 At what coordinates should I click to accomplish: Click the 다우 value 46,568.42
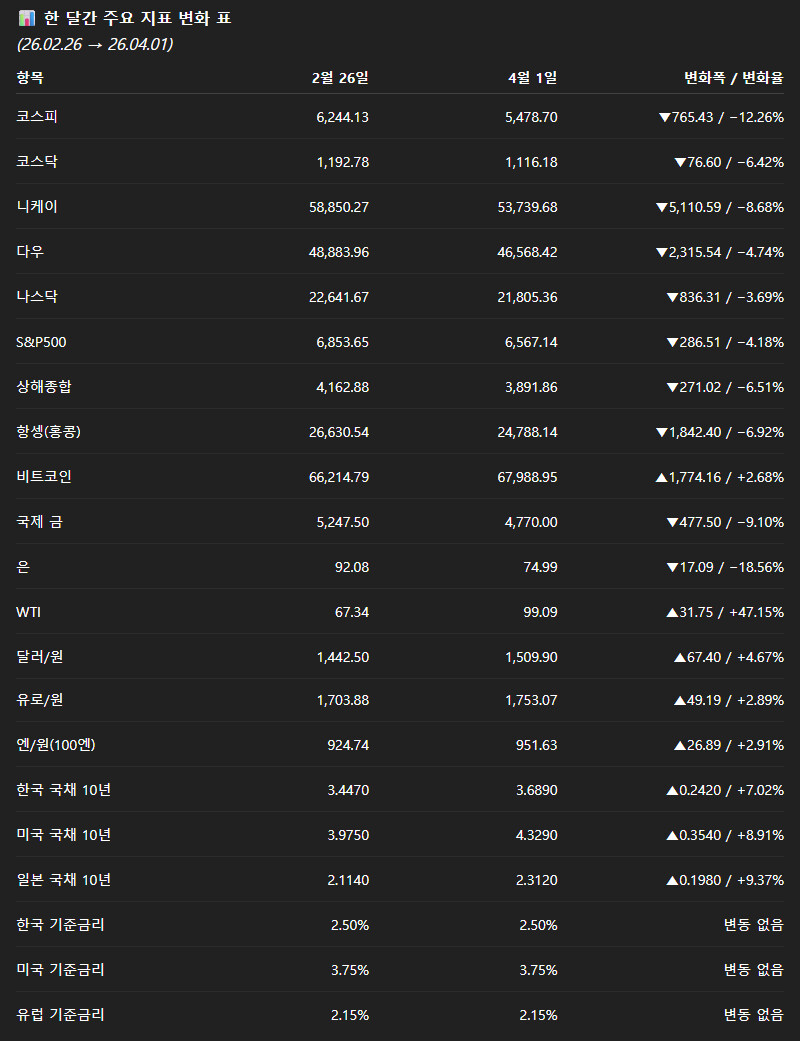527,252
